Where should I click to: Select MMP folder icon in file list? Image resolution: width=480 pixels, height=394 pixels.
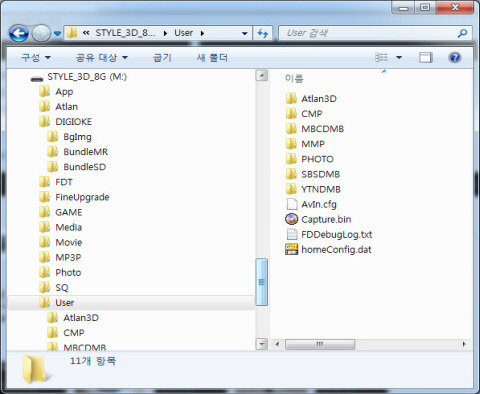pos(291,144)
